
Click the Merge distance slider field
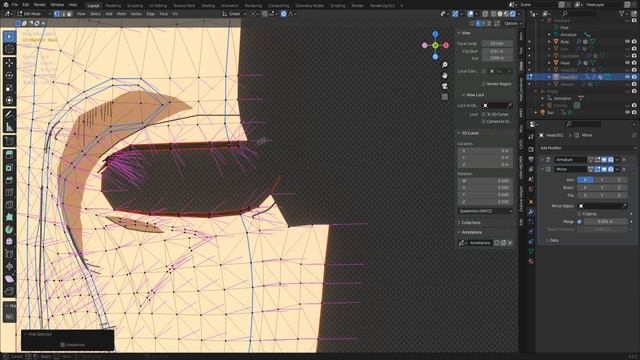click(605, 221)
